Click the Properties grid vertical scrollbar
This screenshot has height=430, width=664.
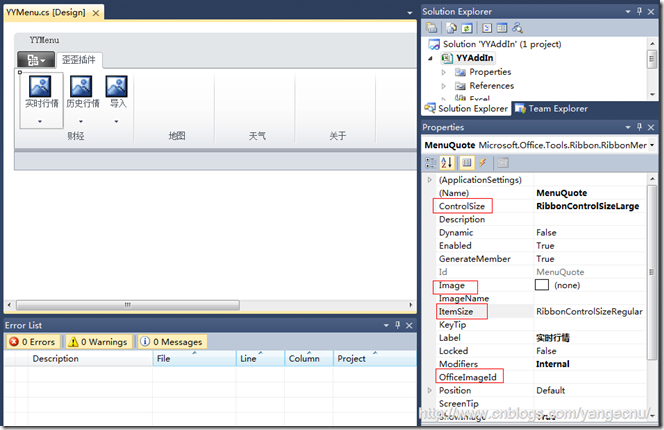coord(651,271)
